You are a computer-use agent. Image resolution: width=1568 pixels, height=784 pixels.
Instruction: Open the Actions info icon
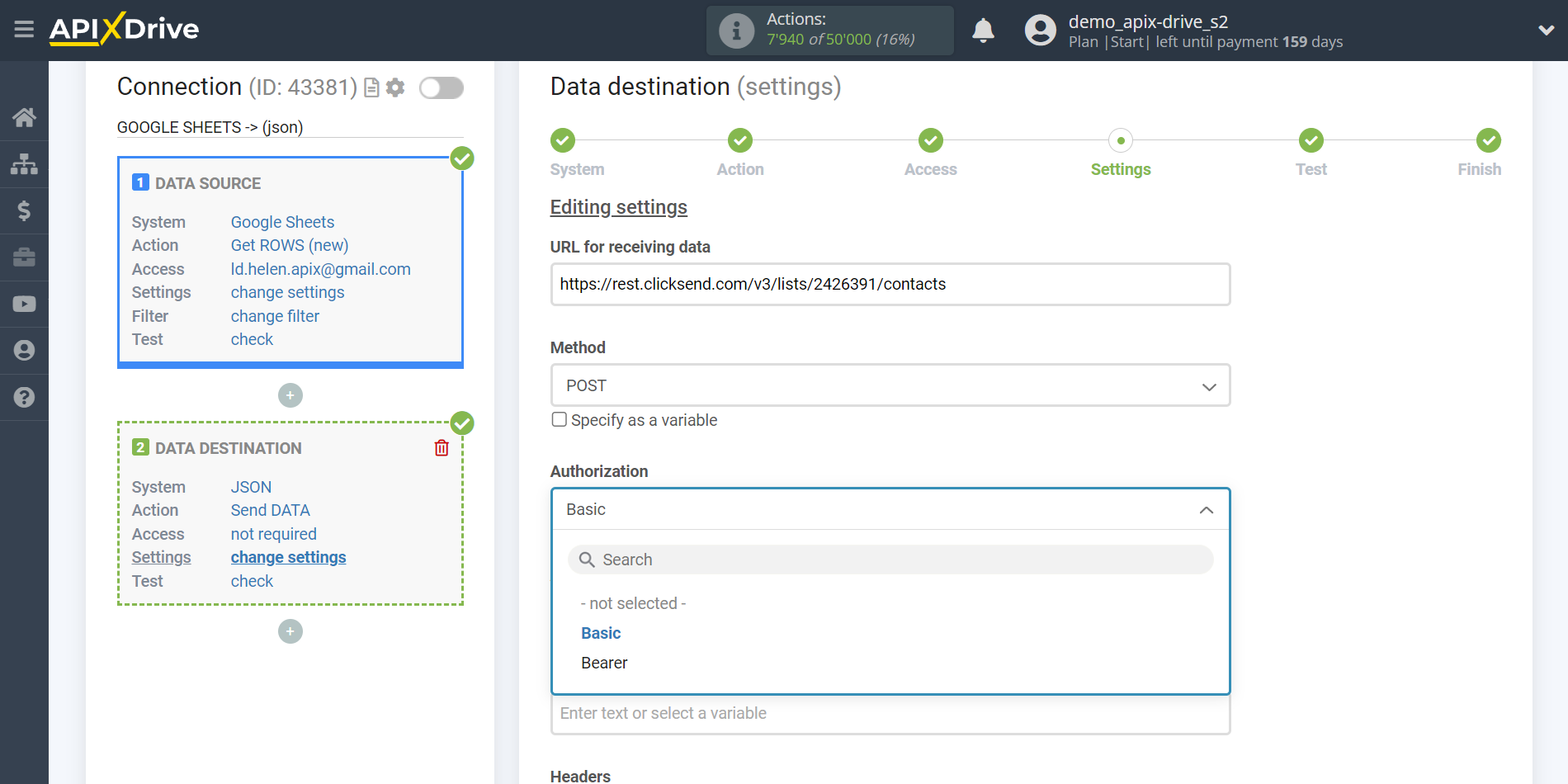point(736,31)
